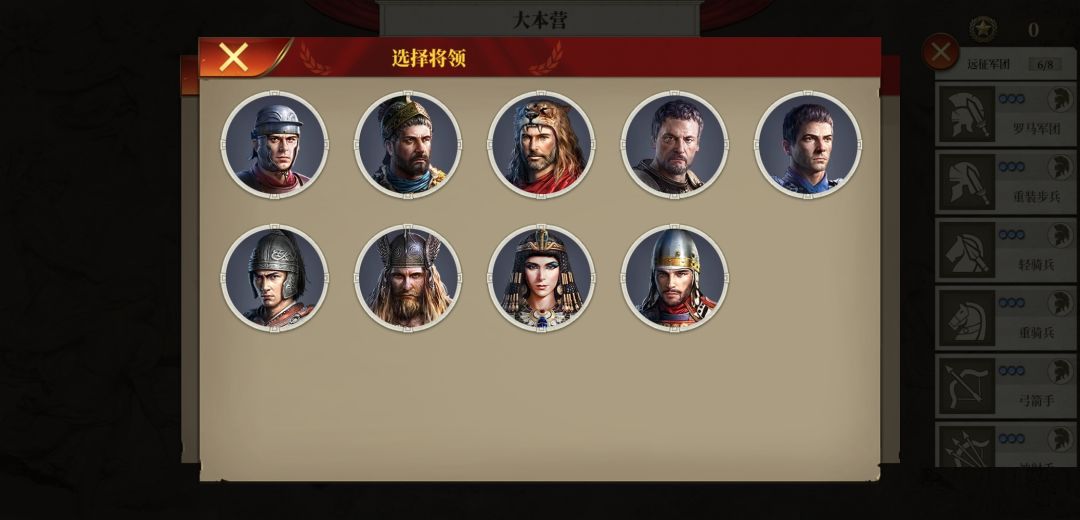Select the lion-pelt headdress general

tap(541, 145)
